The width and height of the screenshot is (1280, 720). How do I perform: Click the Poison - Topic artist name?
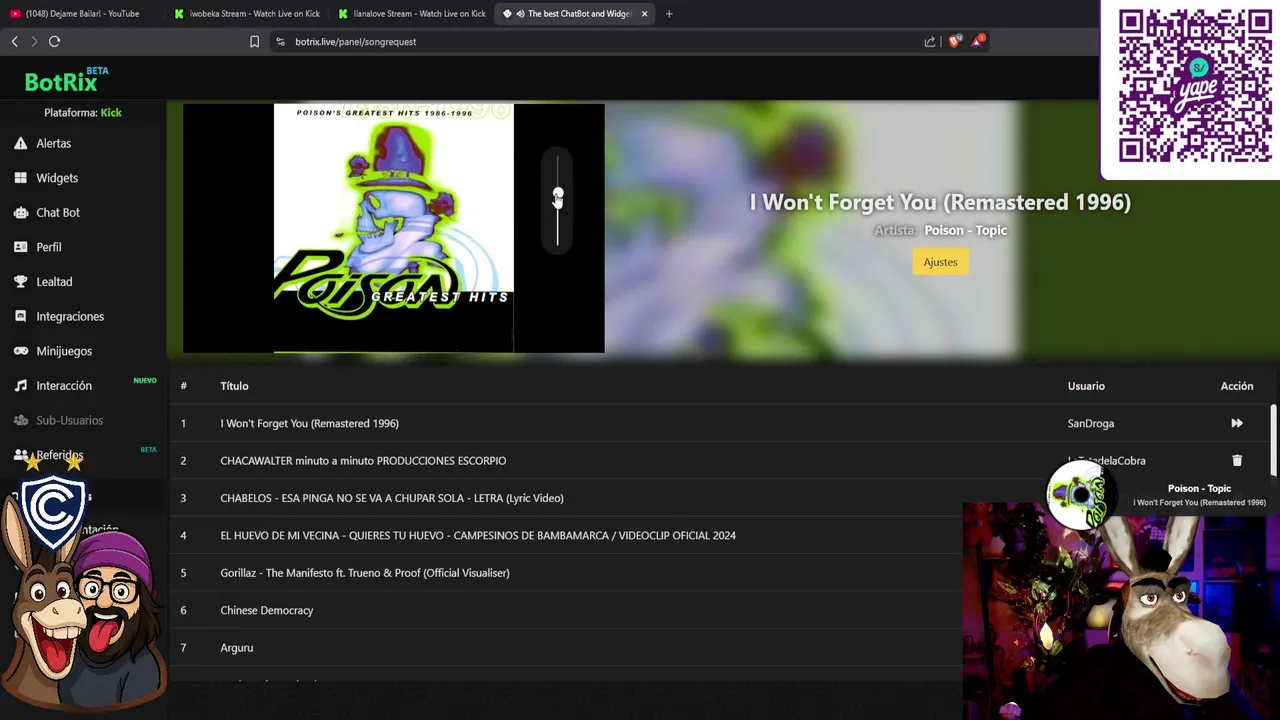[x=965, y=230]
